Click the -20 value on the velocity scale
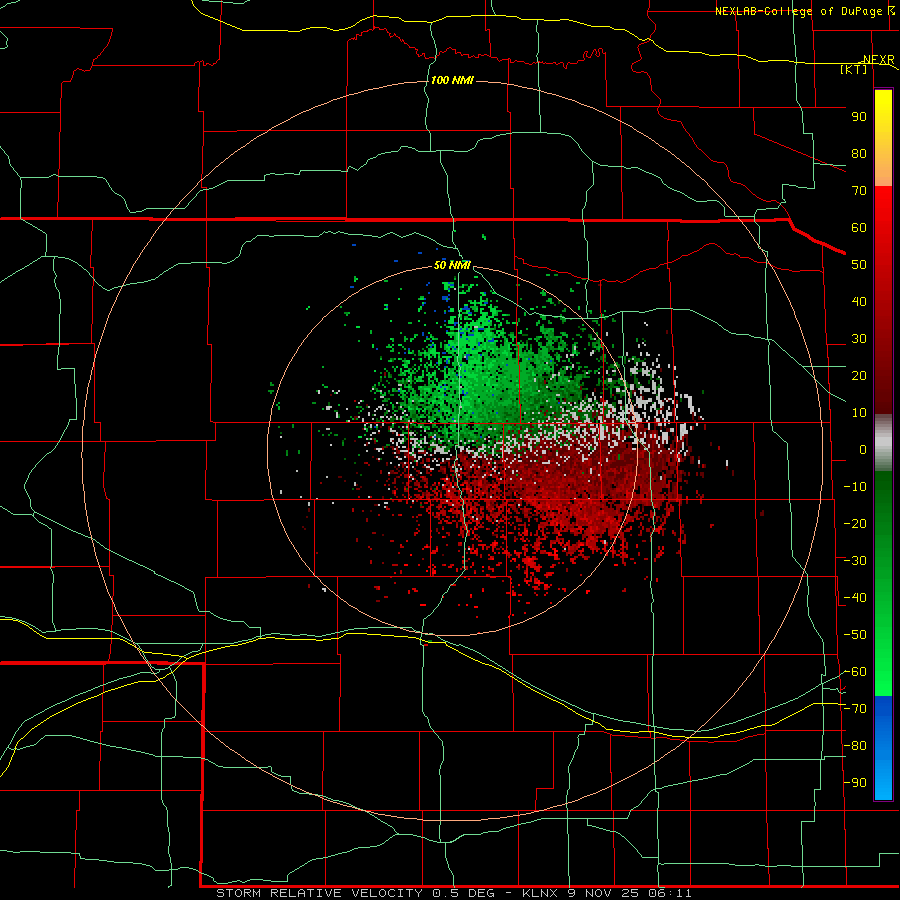The image size is (900, 900). 855,523
